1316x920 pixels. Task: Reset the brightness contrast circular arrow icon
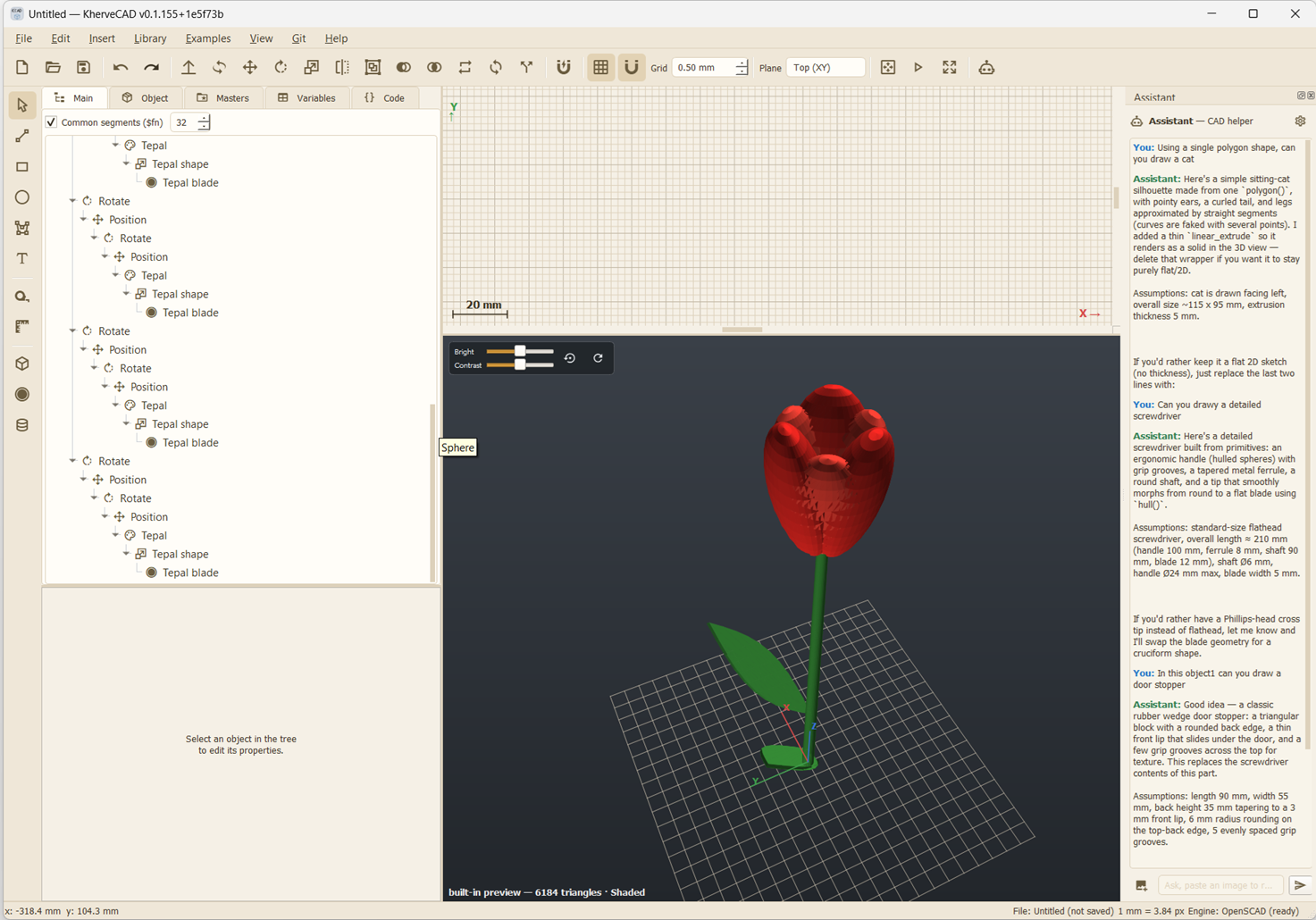(x=570, y=358)
